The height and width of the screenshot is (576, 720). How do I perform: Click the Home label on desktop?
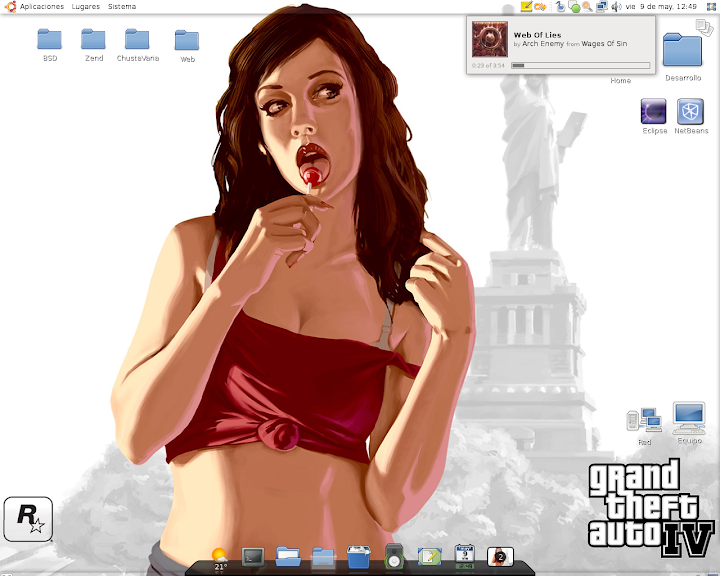pos(620,80)
